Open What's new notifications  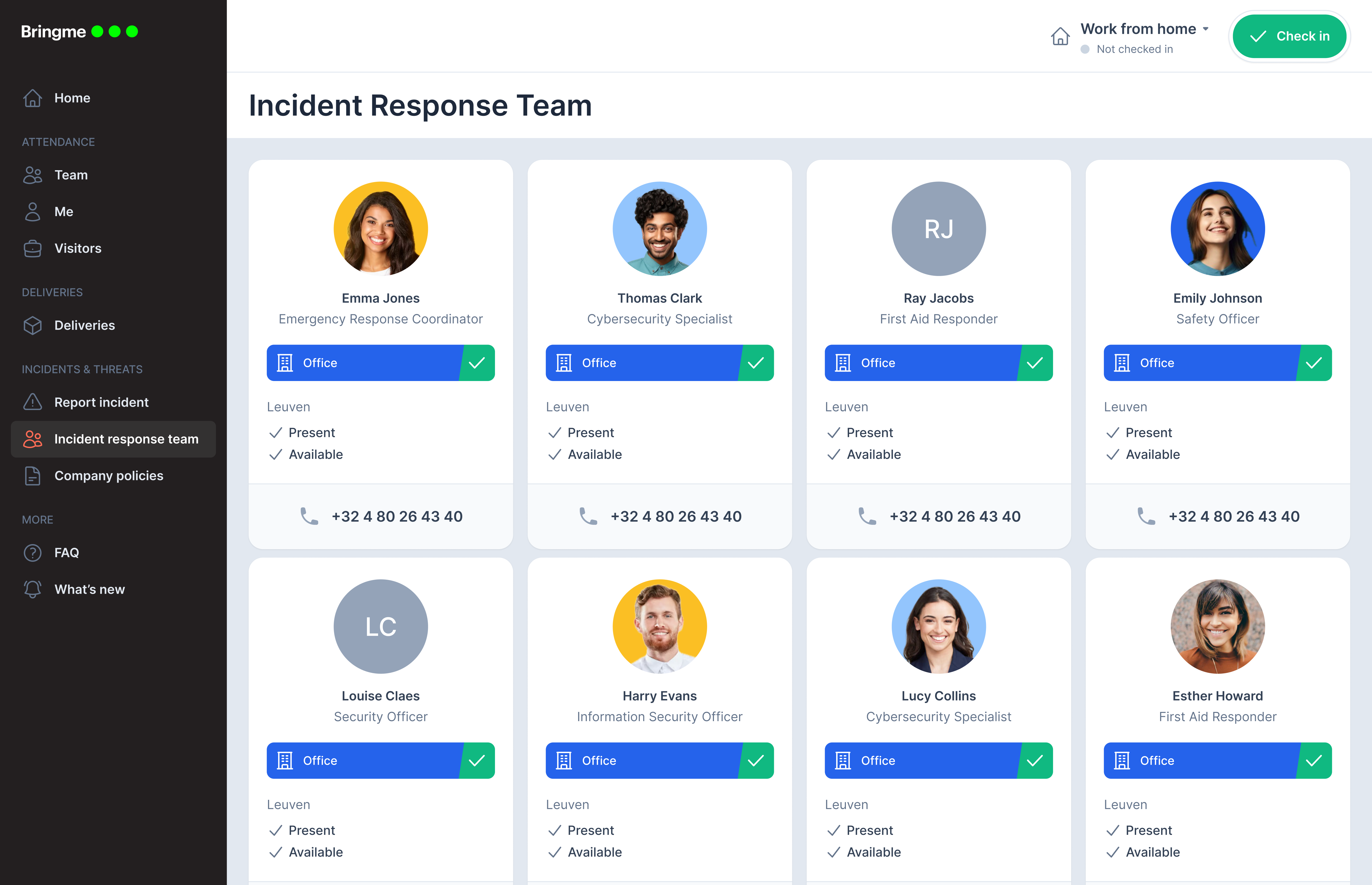(113, 590)
